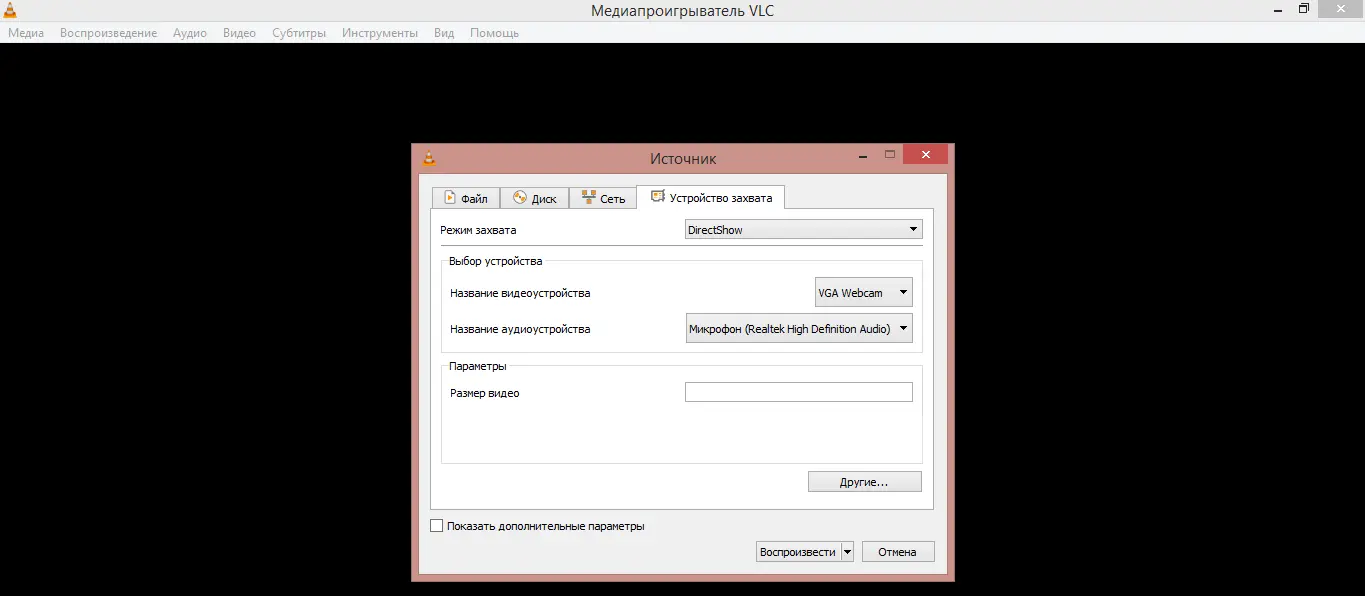Screen dimensions: 1365x596
Task: Close the Источник dialog window
Action: [925, 155]
